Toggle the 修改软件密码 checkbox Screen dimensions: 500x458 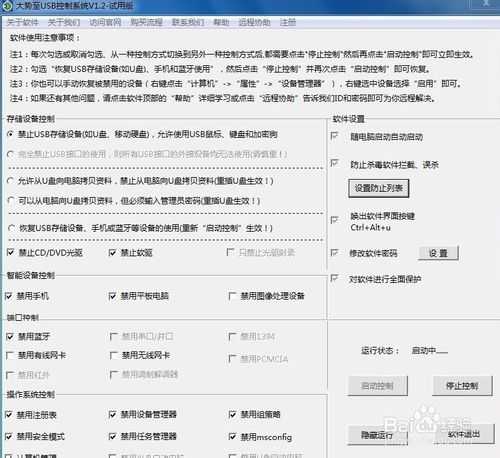334,253
